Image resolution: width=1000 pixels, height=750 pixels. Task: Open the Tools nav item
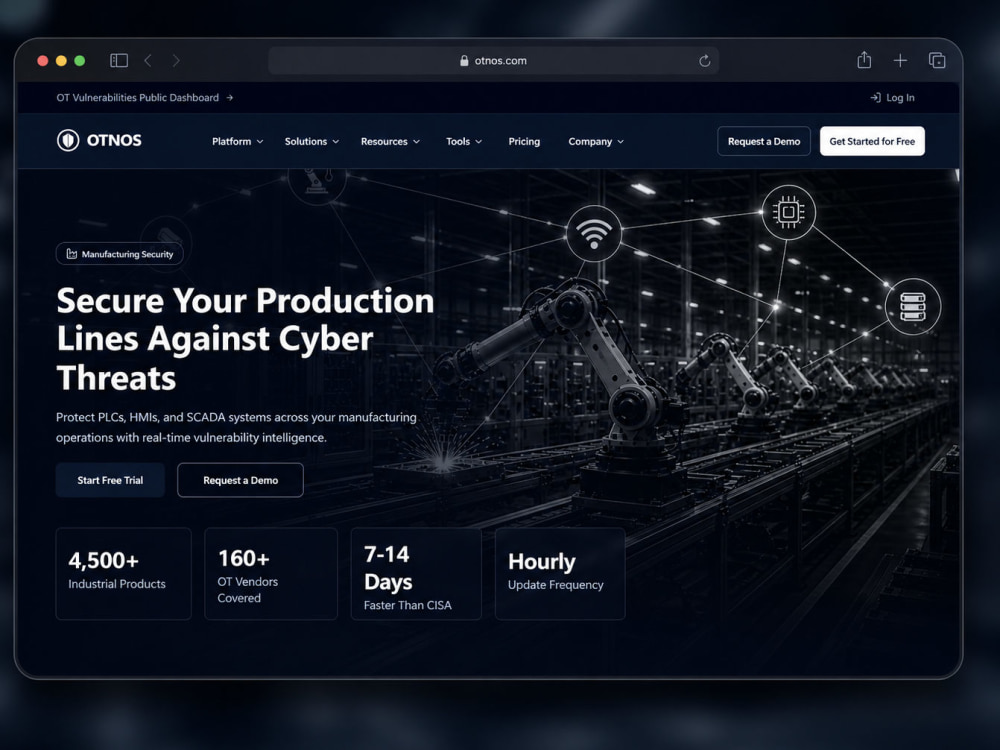click(x=464, y=142)
